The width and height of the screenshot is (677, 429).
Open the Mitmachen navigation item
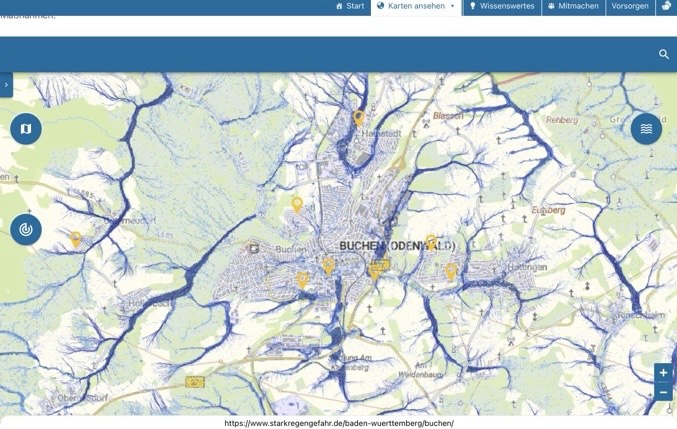[x=574, y=6]
